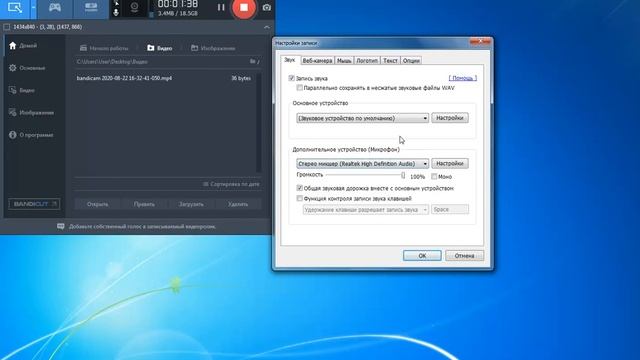Click Настройки button for main device

pyautogui.click(x=450, y=118)
